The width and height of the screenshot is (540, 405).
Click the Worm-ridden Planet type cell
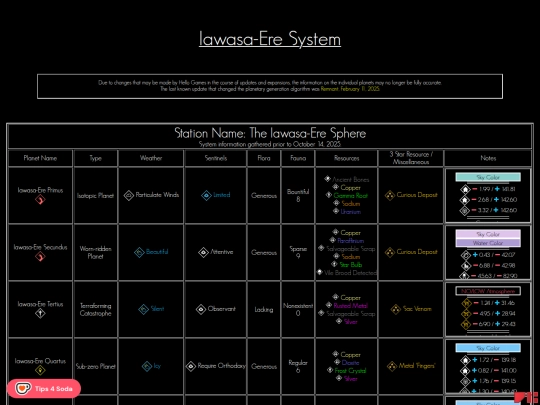point(95,252)
